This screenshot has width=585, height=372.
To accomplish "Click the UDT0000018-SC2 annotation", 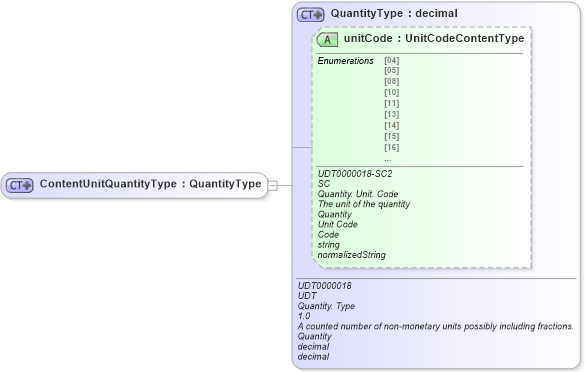I will [355, 174].
